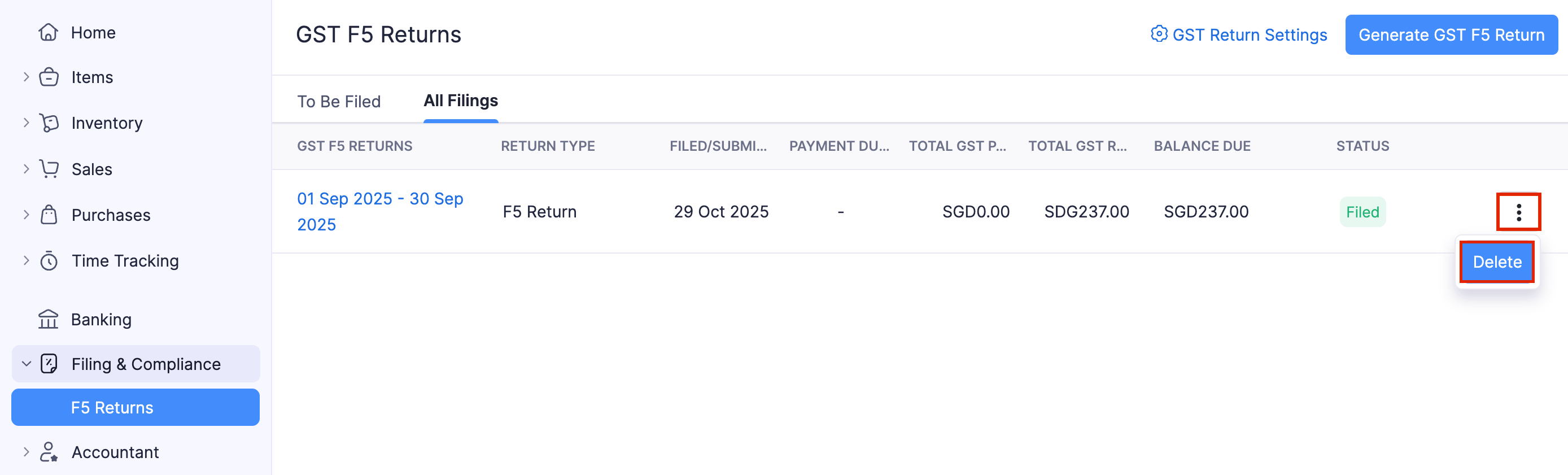Click the Banking building icon
The image size is (1568, 475).
pyautogui.click(x=48, y=319)
